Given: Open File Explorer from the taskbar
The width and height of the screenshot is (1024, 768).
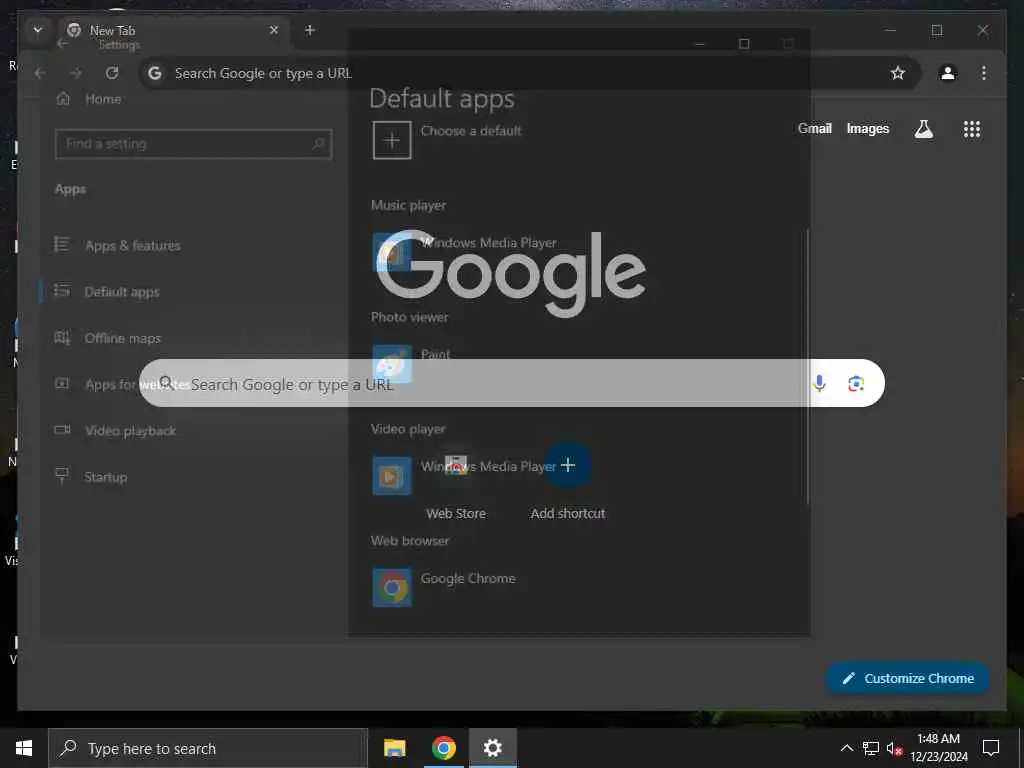Looking at the screenshot, I should click(x=394, y=748).
